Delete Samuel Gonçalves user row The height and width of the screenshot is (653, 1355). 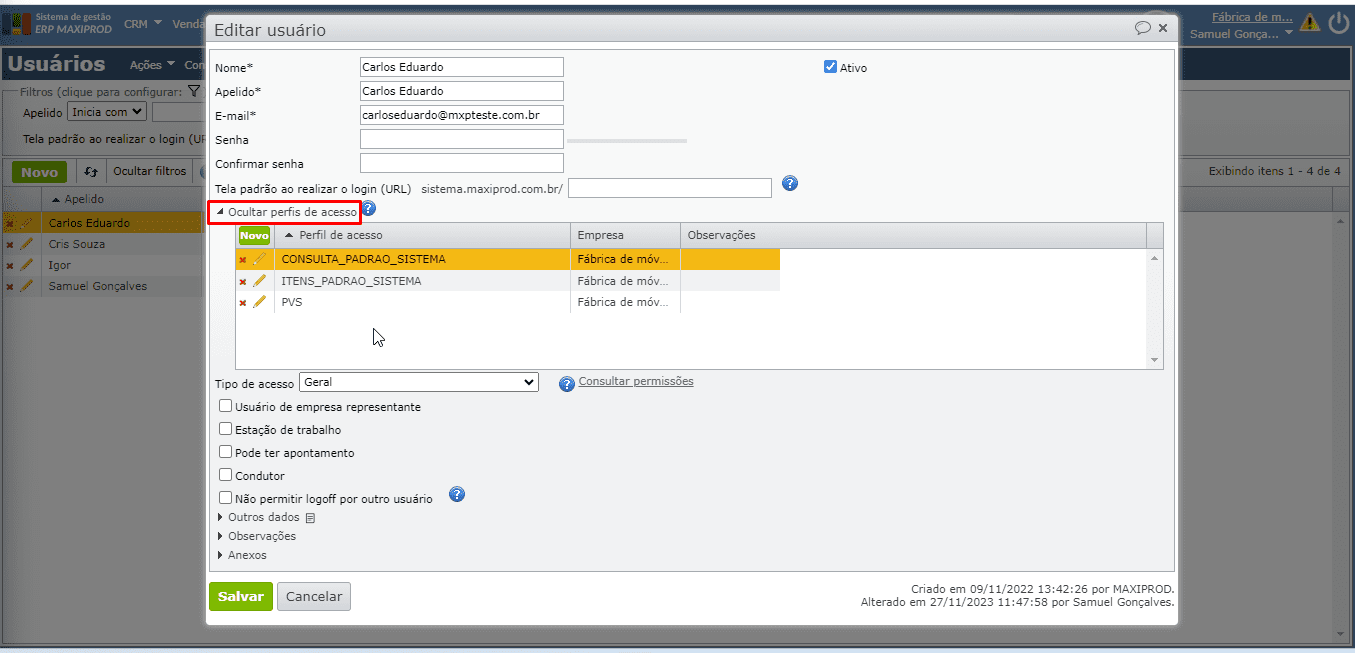[x=10, y=287]
